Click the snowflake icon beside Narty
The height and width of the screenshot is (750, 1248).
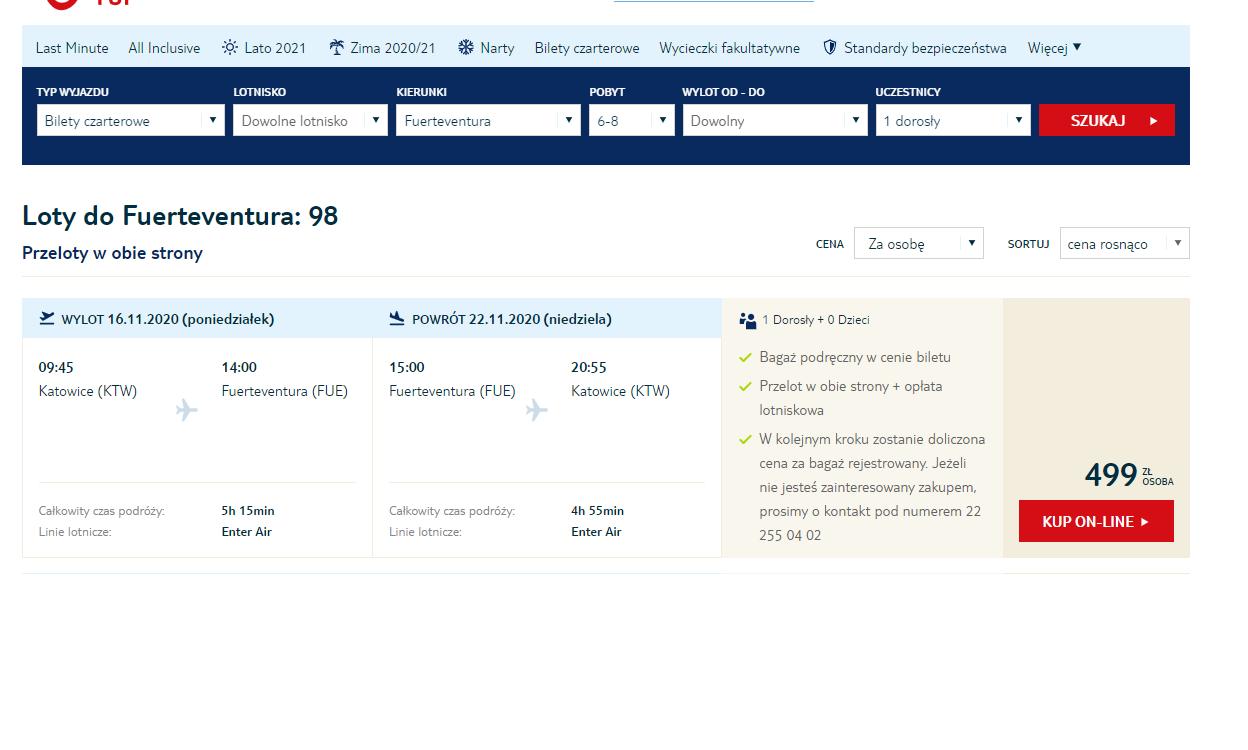(466, 47)
